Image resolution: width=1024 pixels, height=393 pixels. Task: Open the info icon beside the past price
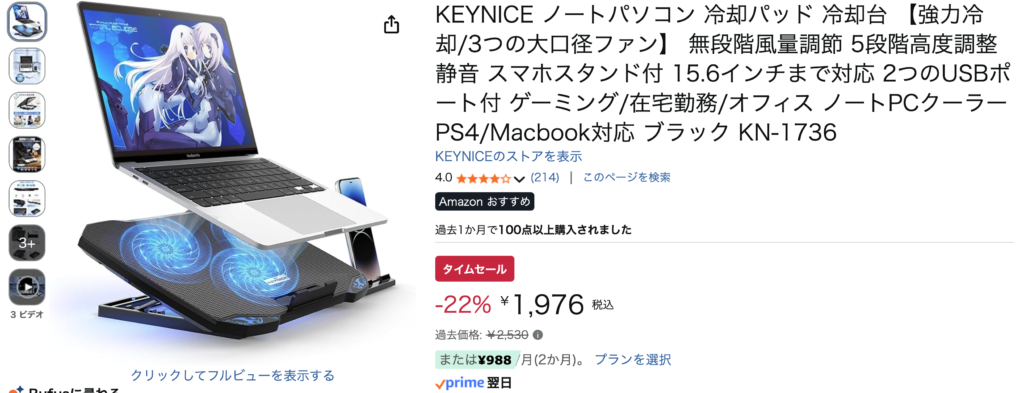[537, 335]
